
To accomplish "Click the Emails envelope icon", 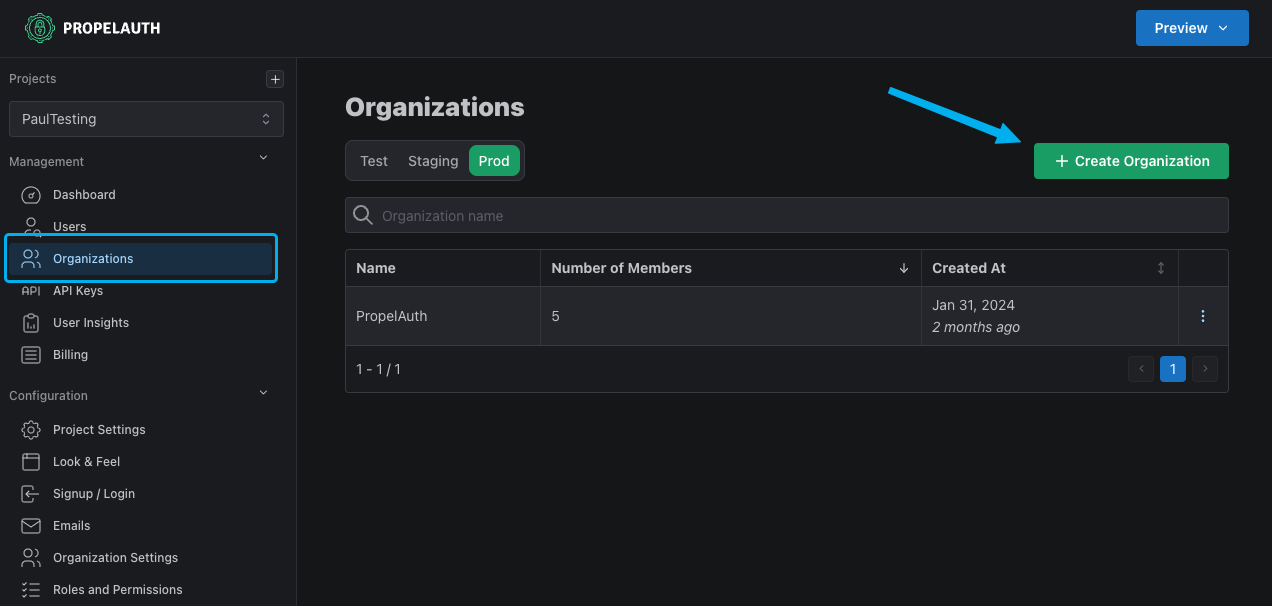I will [31, 526].
